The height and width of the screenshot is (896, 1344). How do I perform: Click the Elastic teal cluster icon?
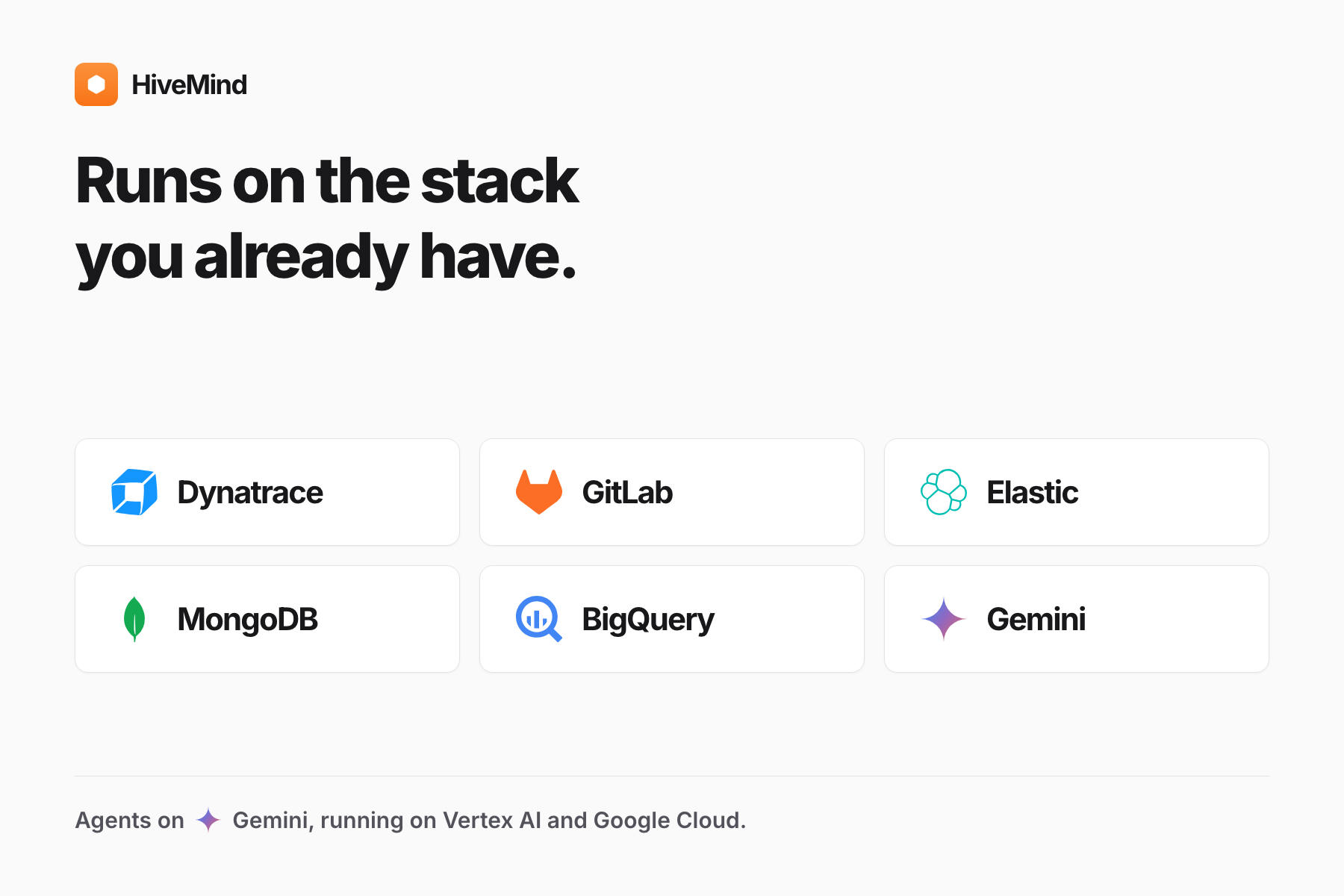(944, 492)
